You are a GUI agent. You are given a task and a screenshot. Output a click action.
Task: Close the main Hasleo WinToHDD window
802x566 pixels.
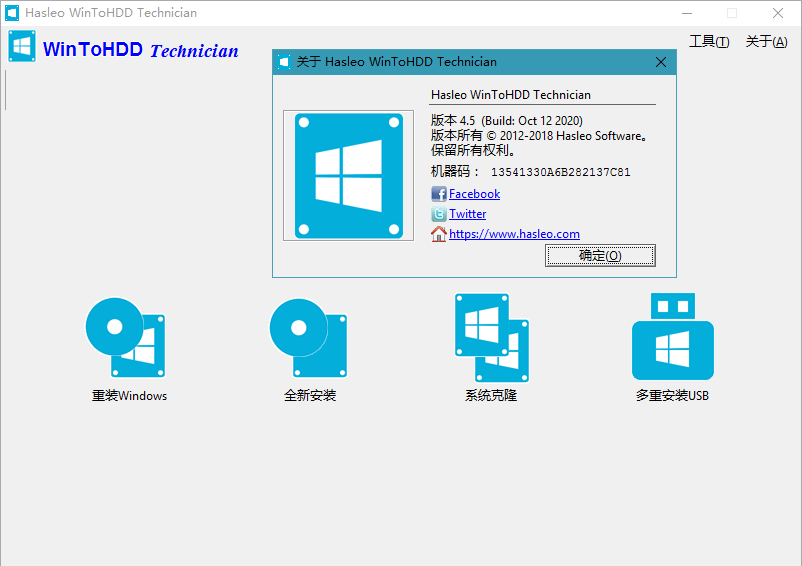coord(778,13)
